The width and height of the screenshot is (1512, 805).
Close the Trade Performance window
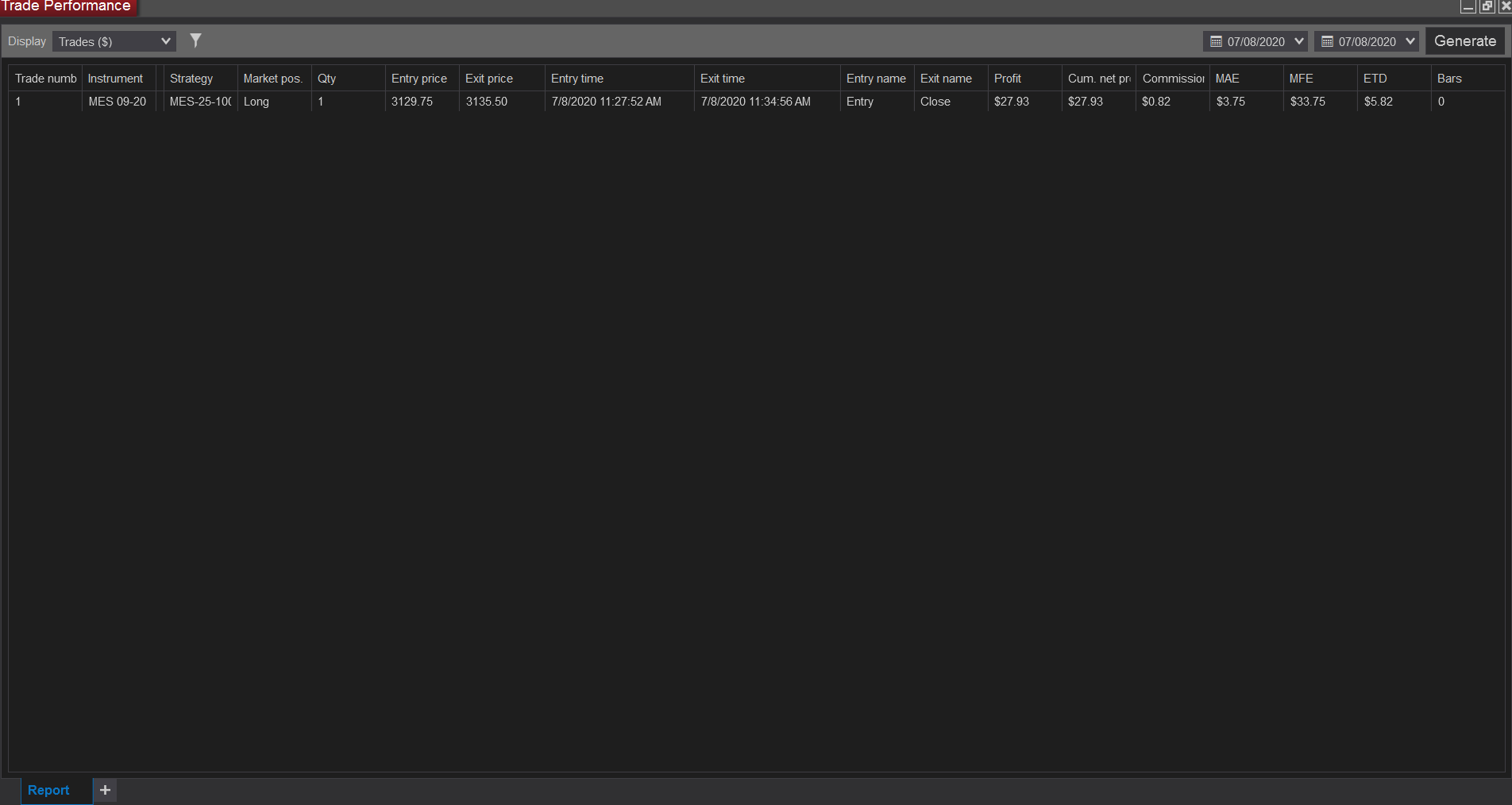1504,6
